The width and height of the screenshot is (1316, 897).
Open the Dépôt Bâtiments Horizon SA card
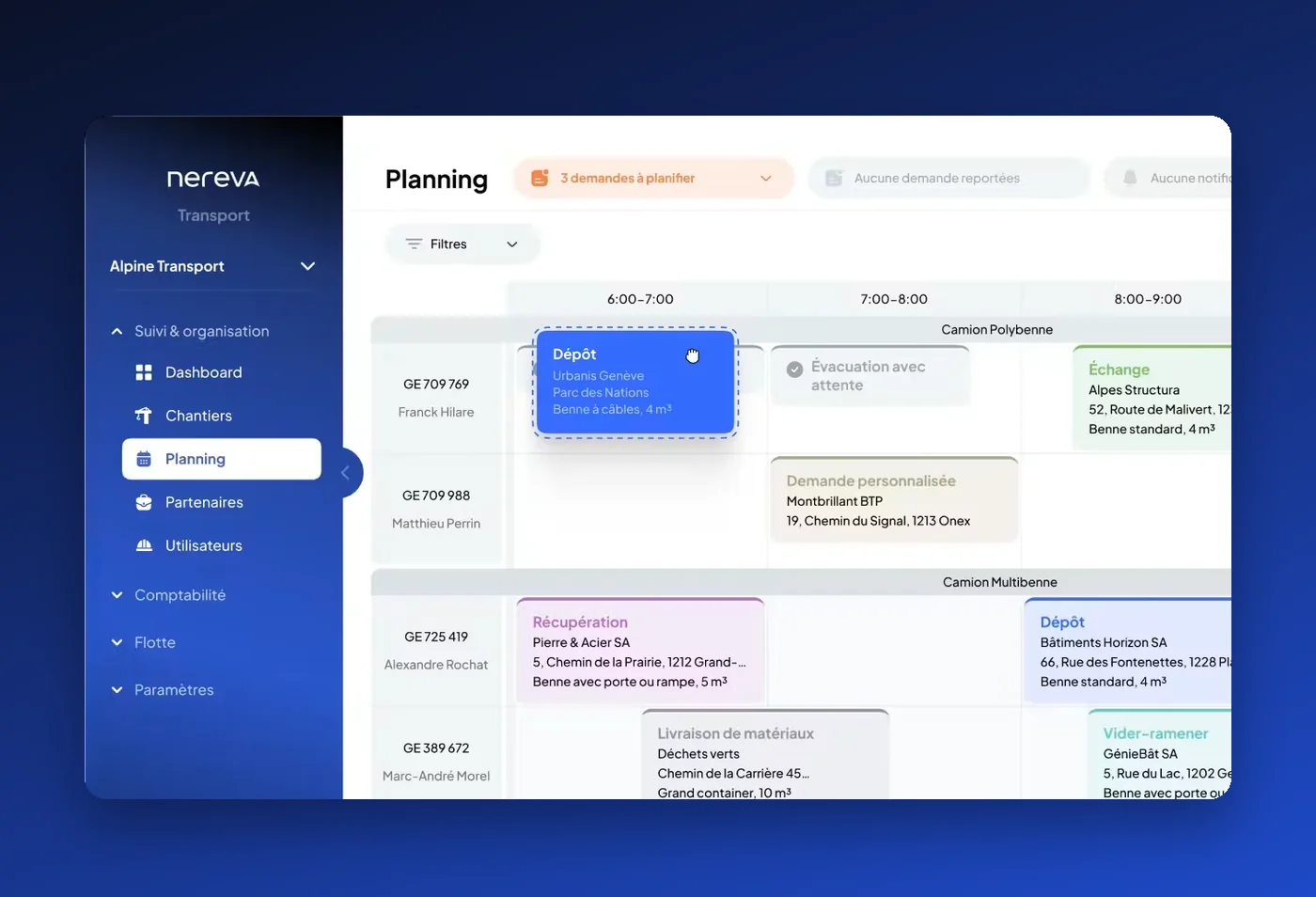tap(1128, 650)
